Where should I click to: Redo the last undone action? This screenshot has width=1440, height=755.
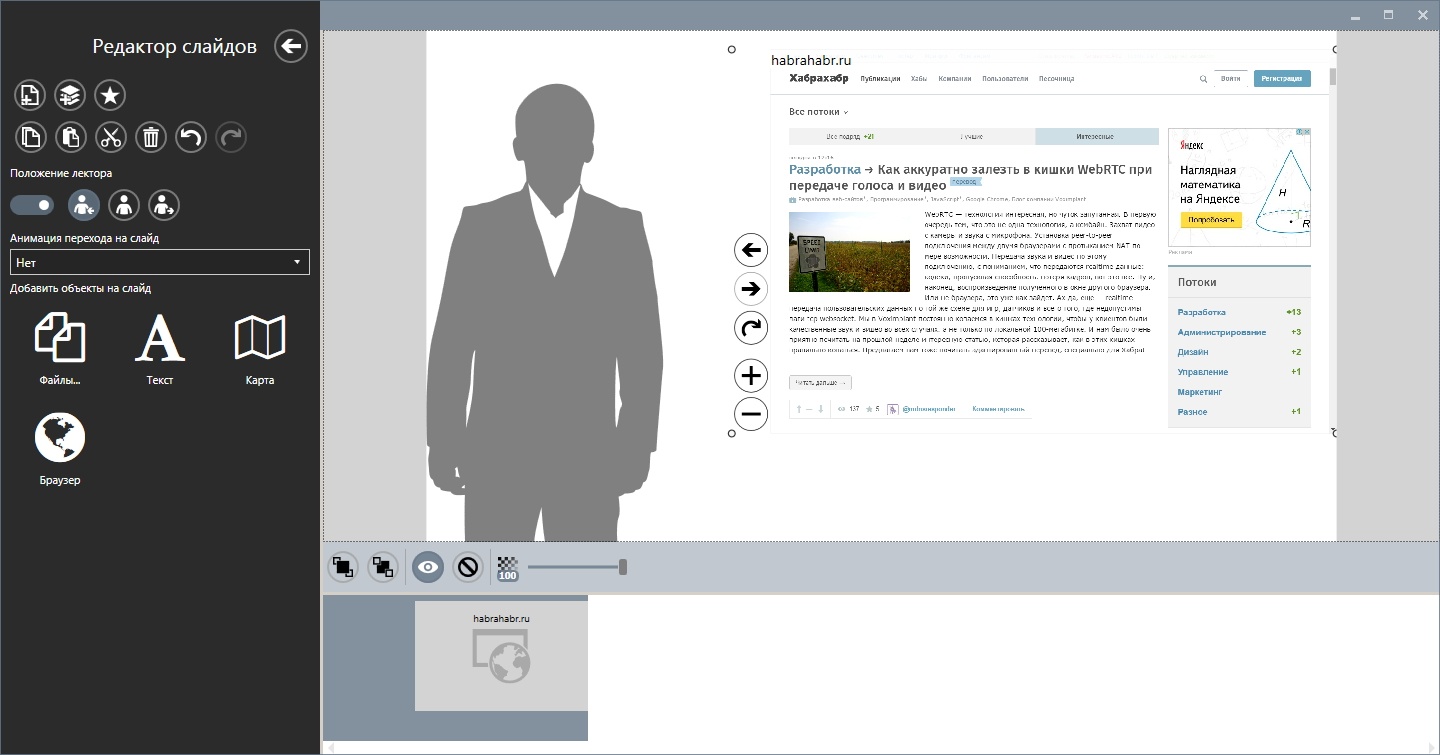click(231, 136)
